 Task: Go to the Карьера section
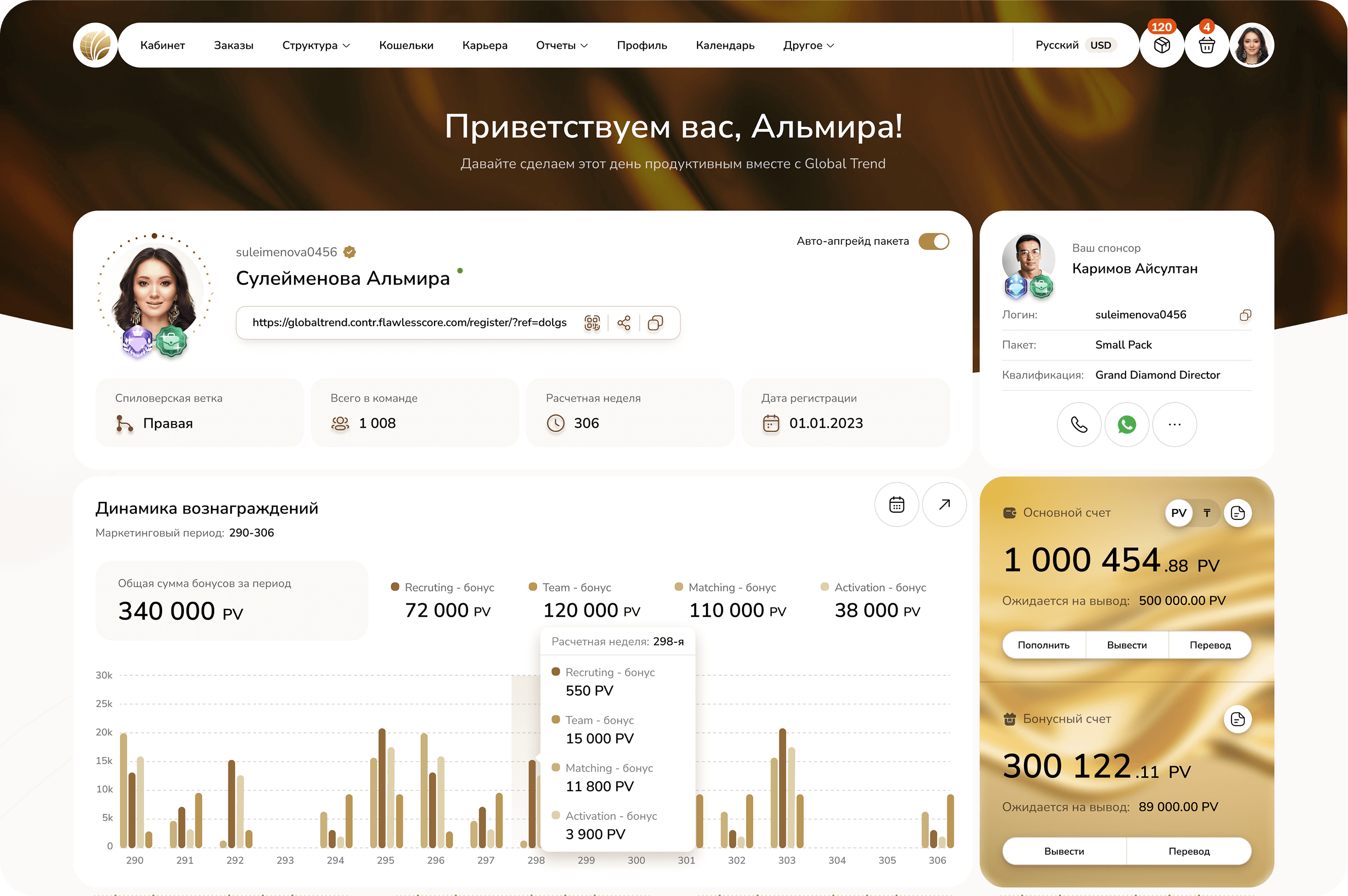484,45
